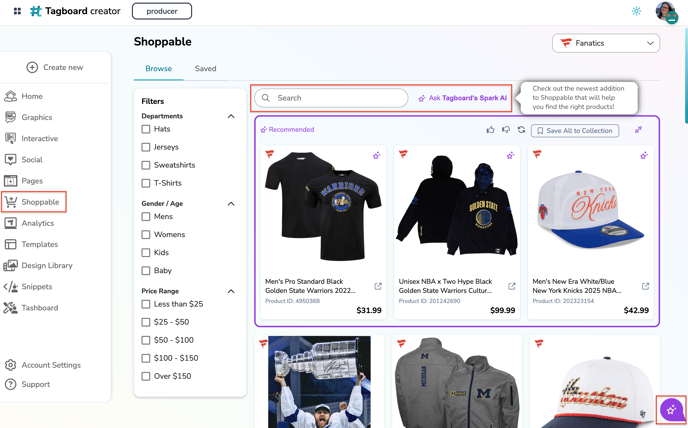
Task: Collapse the Recommended panel icon
Action: point(638,129)
